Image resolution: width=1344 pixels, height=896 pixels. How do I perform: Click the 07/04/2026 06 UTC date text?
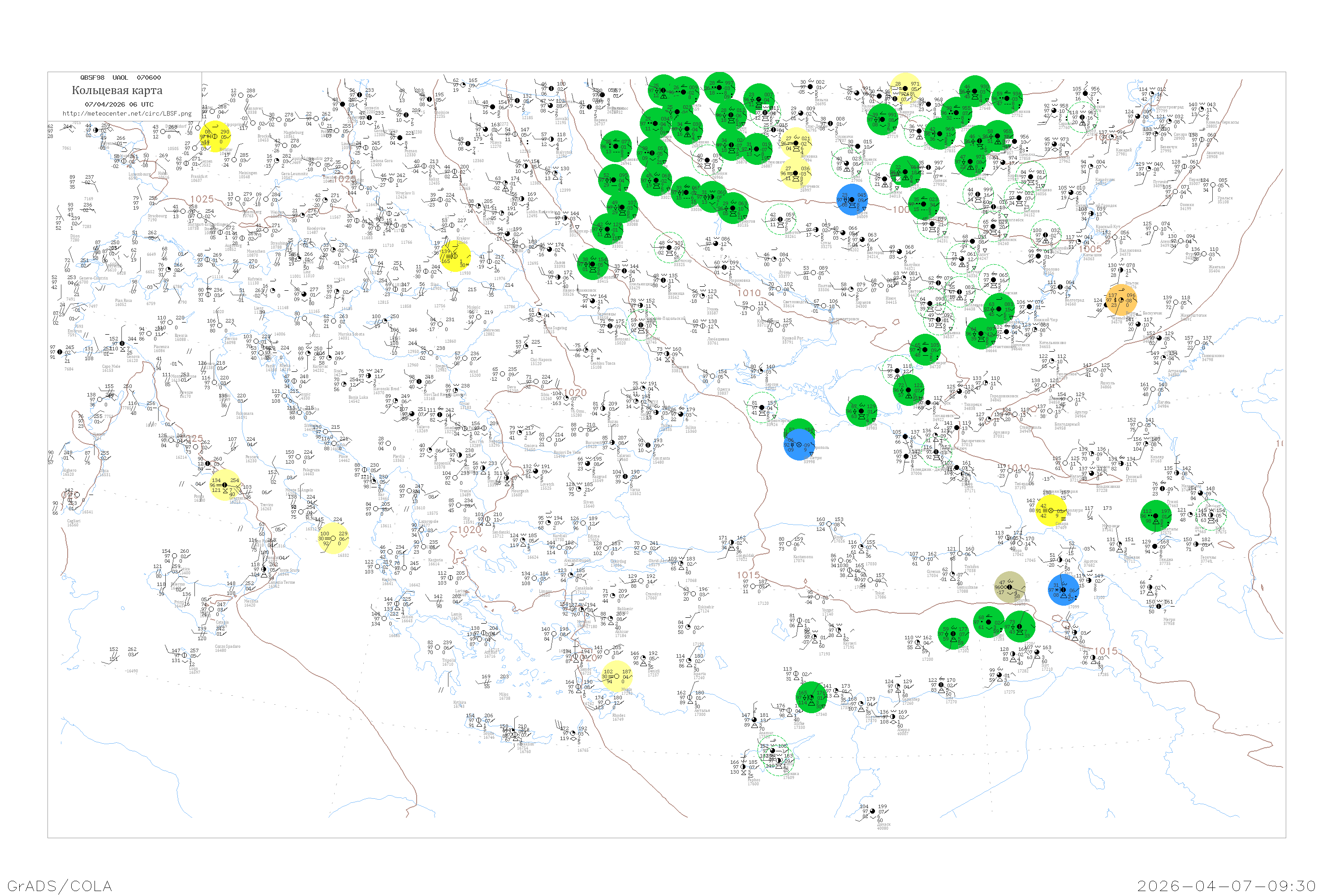(x=119, y=104)
